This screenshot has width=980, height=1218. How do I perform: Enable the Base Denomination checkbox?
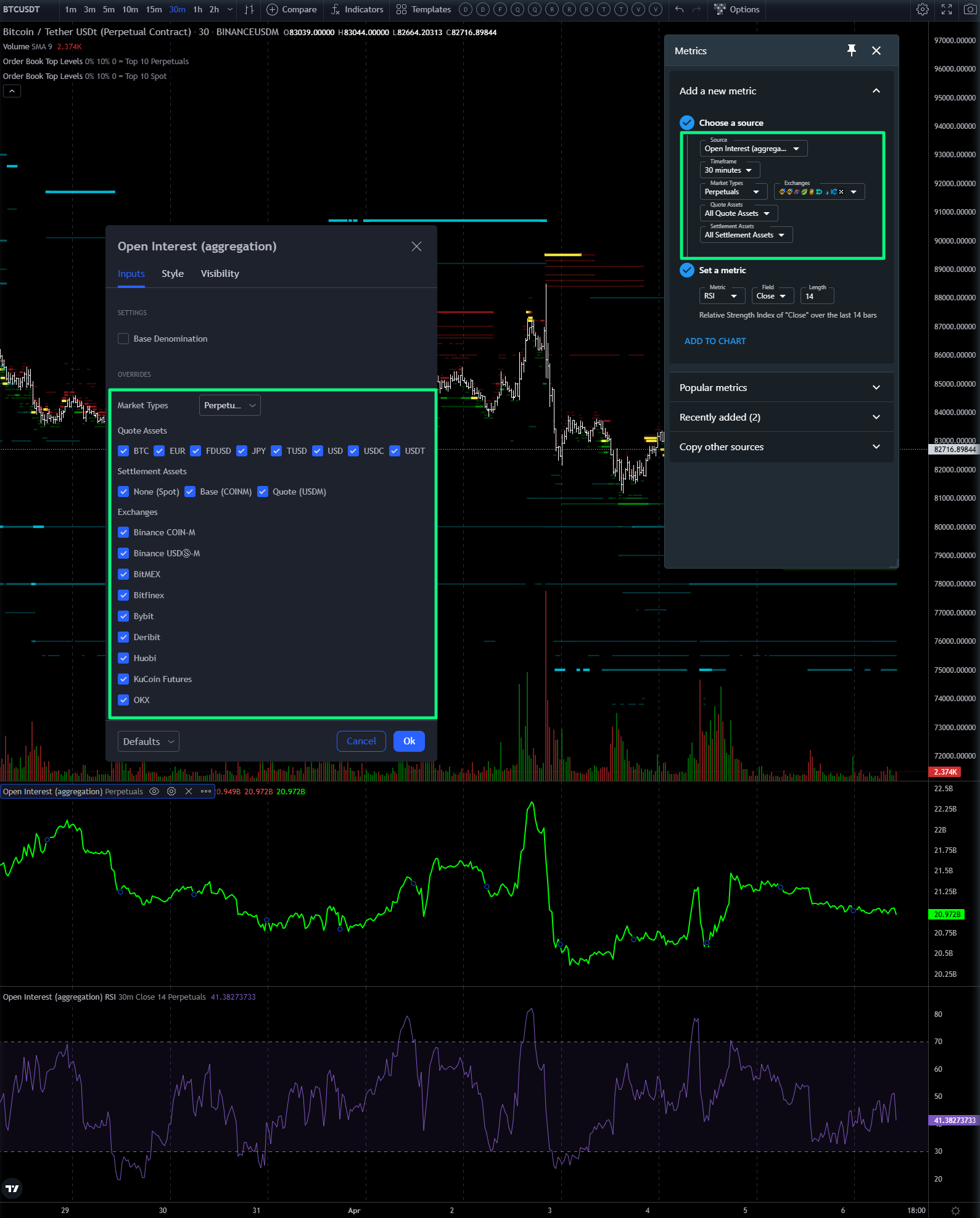pos(123,339)
